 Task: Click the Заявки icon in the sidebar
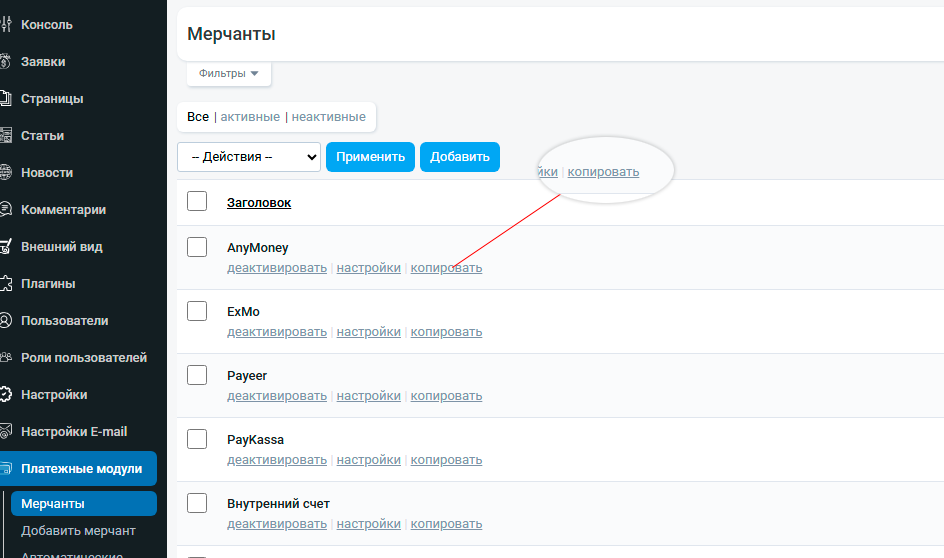[5, 61]
